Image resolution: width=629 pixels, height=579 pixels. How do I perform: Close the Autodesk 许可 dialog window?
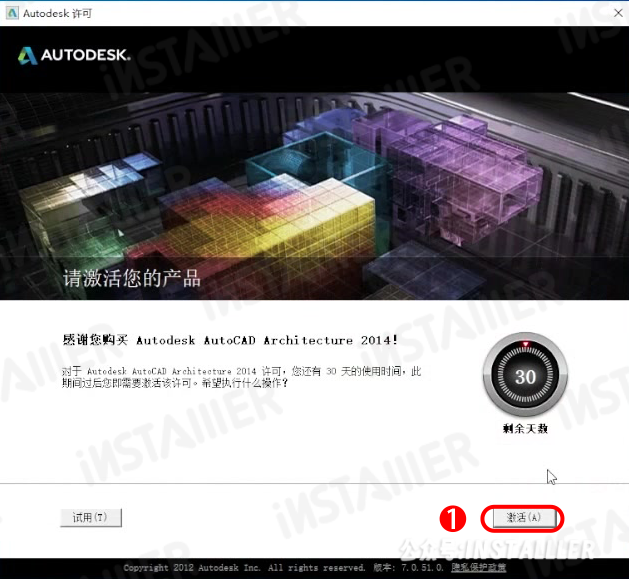618,13
